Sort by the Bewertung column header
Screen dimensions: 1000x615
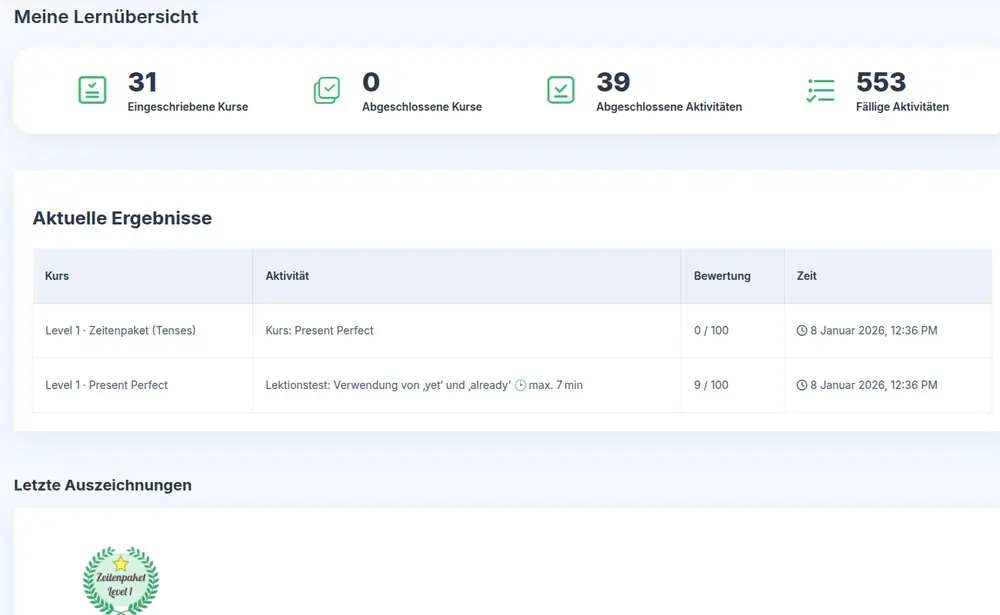[722, 276]
